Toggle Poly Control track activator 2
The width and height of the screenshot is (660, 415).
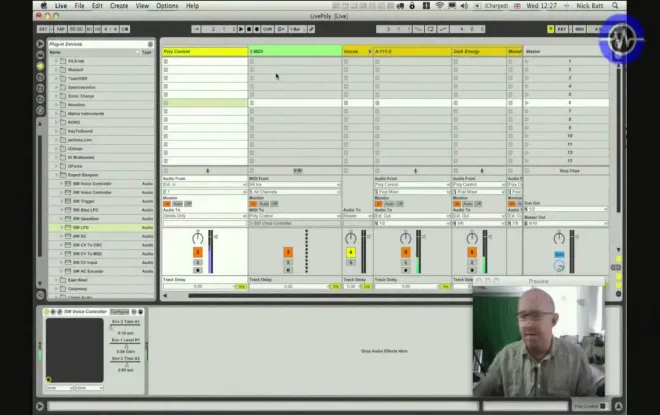point(197,252)
